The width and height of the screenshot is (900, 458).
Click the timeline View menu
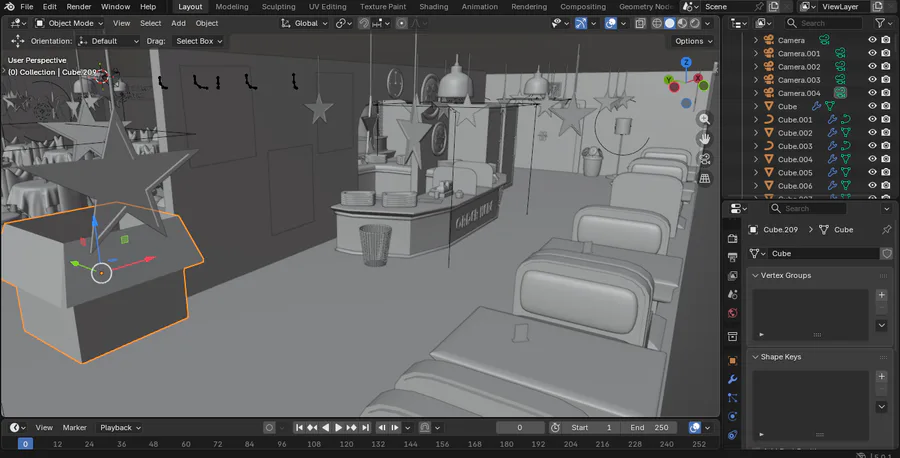coord(44,428)
